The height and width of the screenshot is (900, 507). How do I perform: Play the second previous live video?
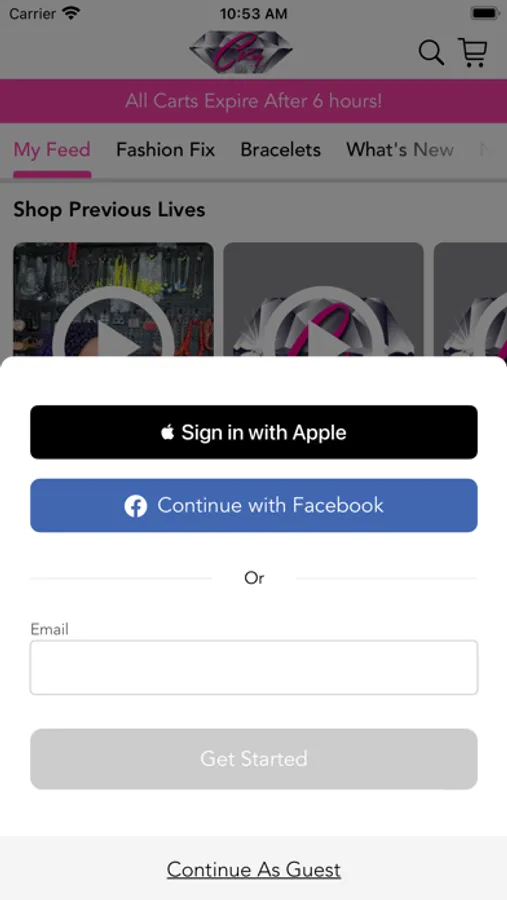pyautogui.click(x=323, y=299)
